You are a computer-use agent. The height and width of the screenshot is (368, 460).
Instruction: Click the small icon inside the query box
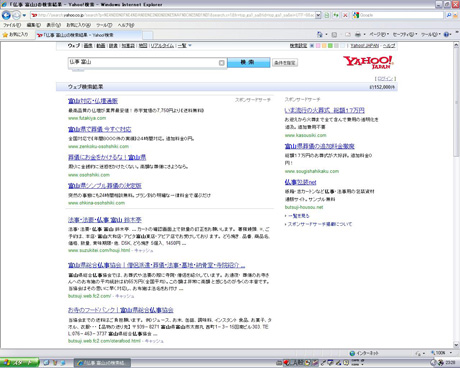point(222,63)
